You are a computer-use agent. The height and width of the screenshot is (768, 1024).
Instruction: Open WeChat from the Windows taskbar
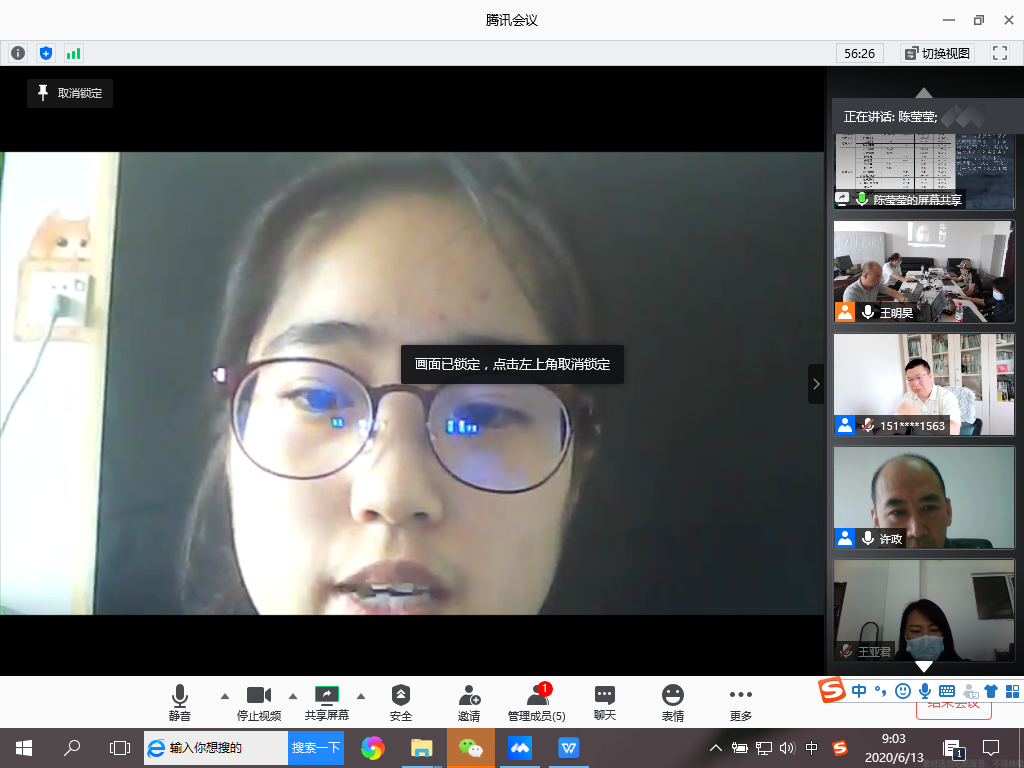tap(470, 747)
